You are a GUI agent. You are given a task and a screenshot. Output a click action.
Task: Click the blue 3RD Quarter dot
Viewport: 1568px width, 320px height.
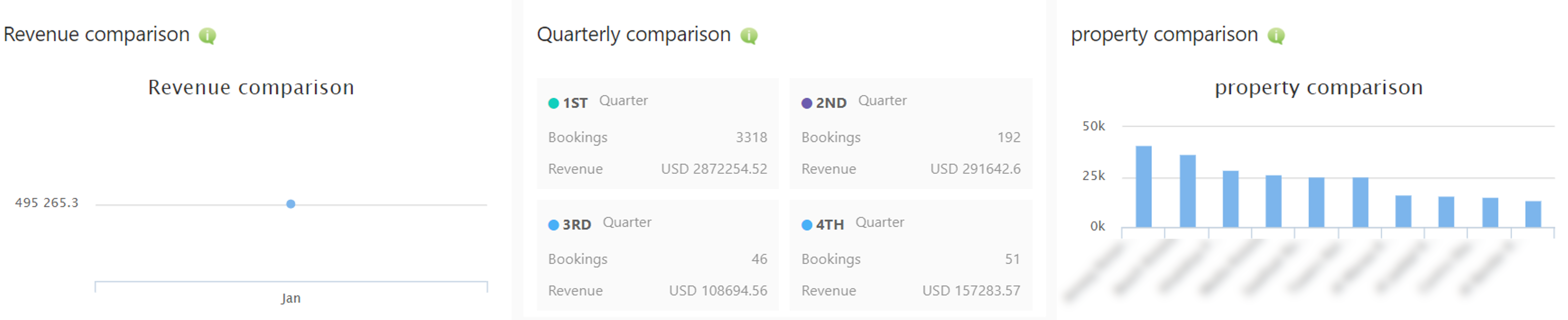(553, 225)
